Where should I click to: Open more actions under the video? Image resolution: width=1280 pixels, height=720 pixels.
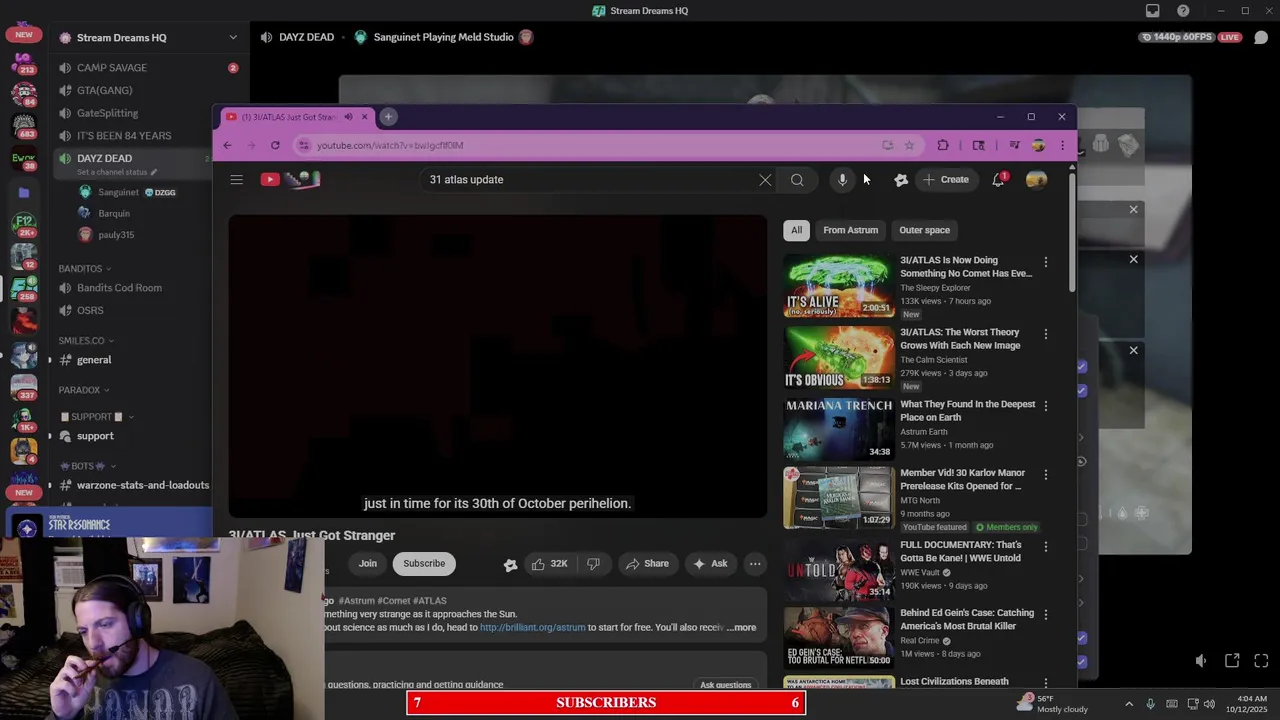pyautogui.click(x=755, y=564)
